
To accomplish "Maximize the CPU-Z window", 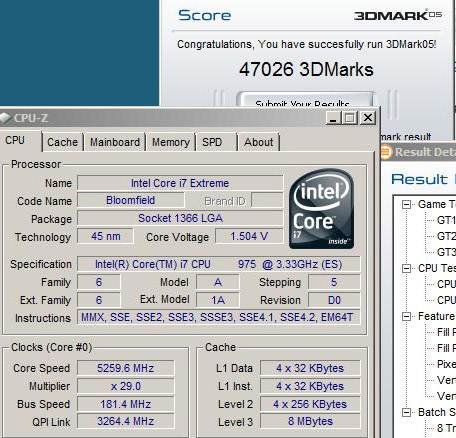I will point(350,118).
